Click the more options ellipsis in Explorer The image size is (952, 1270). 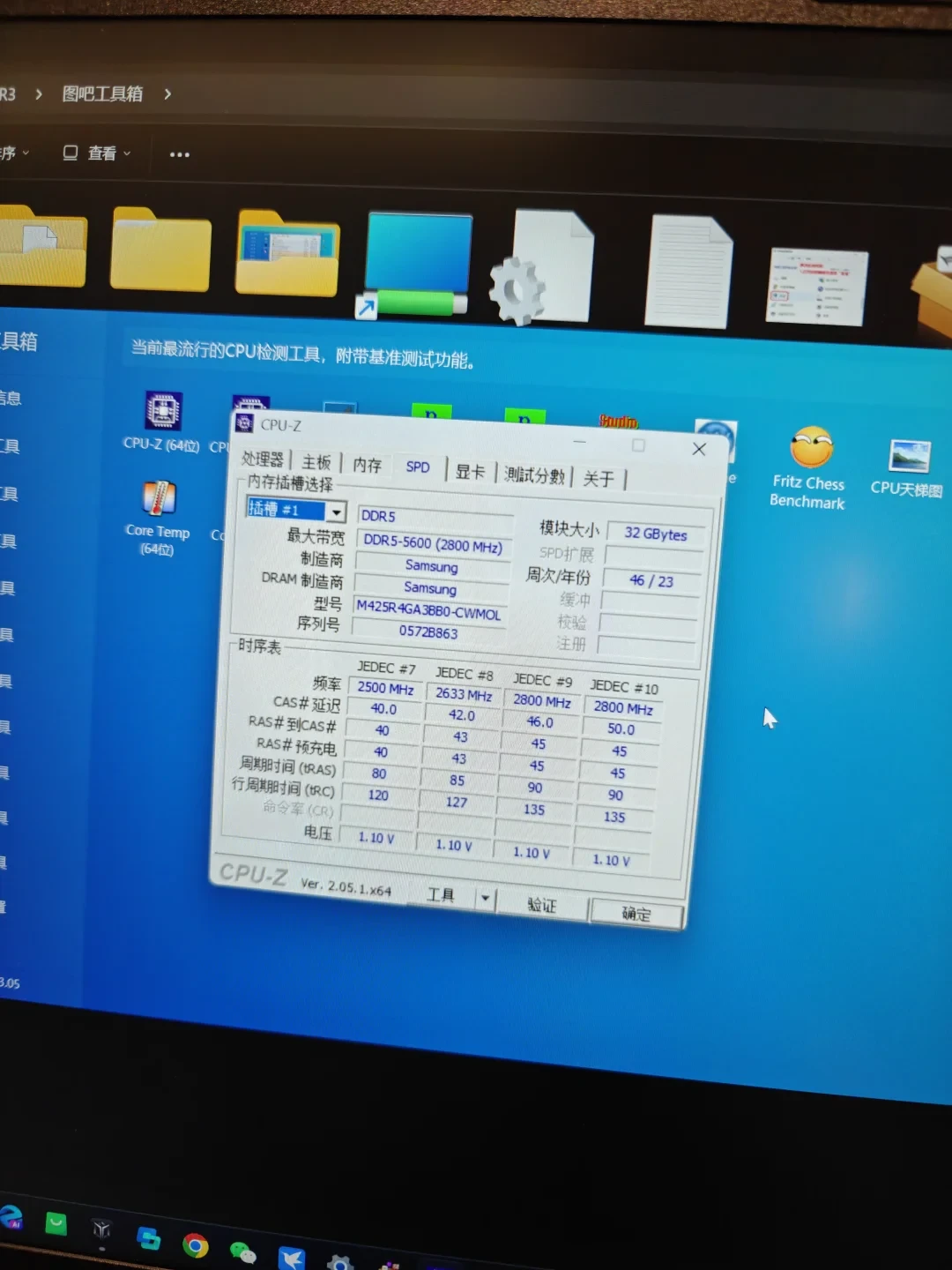(180, 154)
